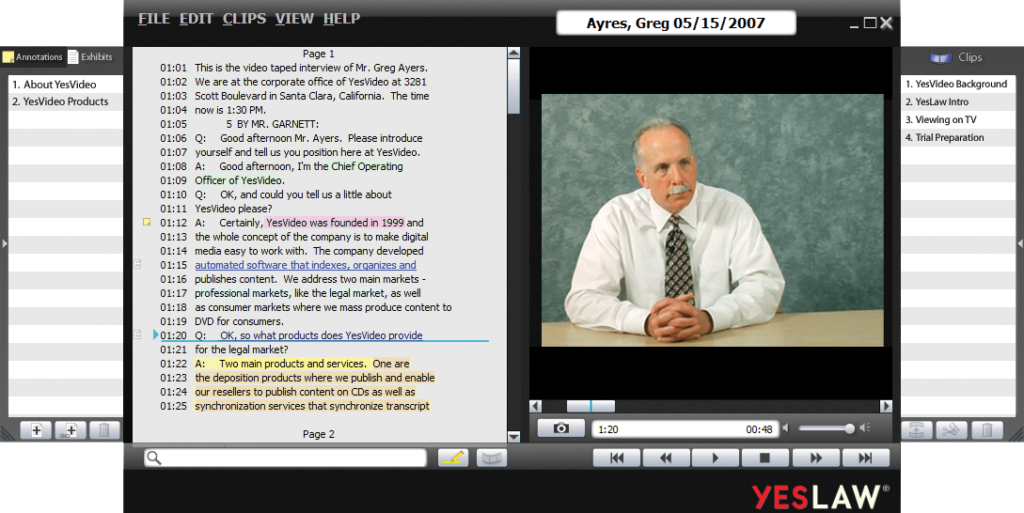The image size is (1024, 513).
Task: Click the volume slider knob
Action: tap(849, 429)
